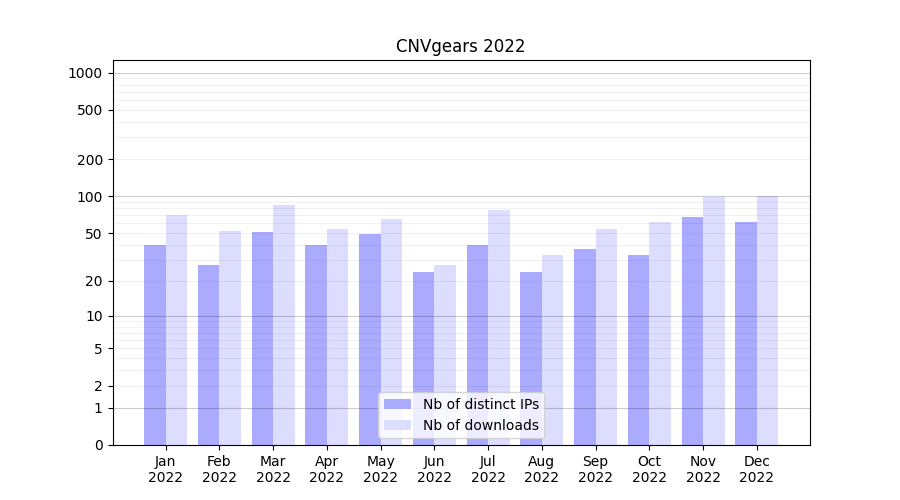900x500 pixels.
Task: Select the 'Nb of downloads' legend label
Action: coord(480,425)
